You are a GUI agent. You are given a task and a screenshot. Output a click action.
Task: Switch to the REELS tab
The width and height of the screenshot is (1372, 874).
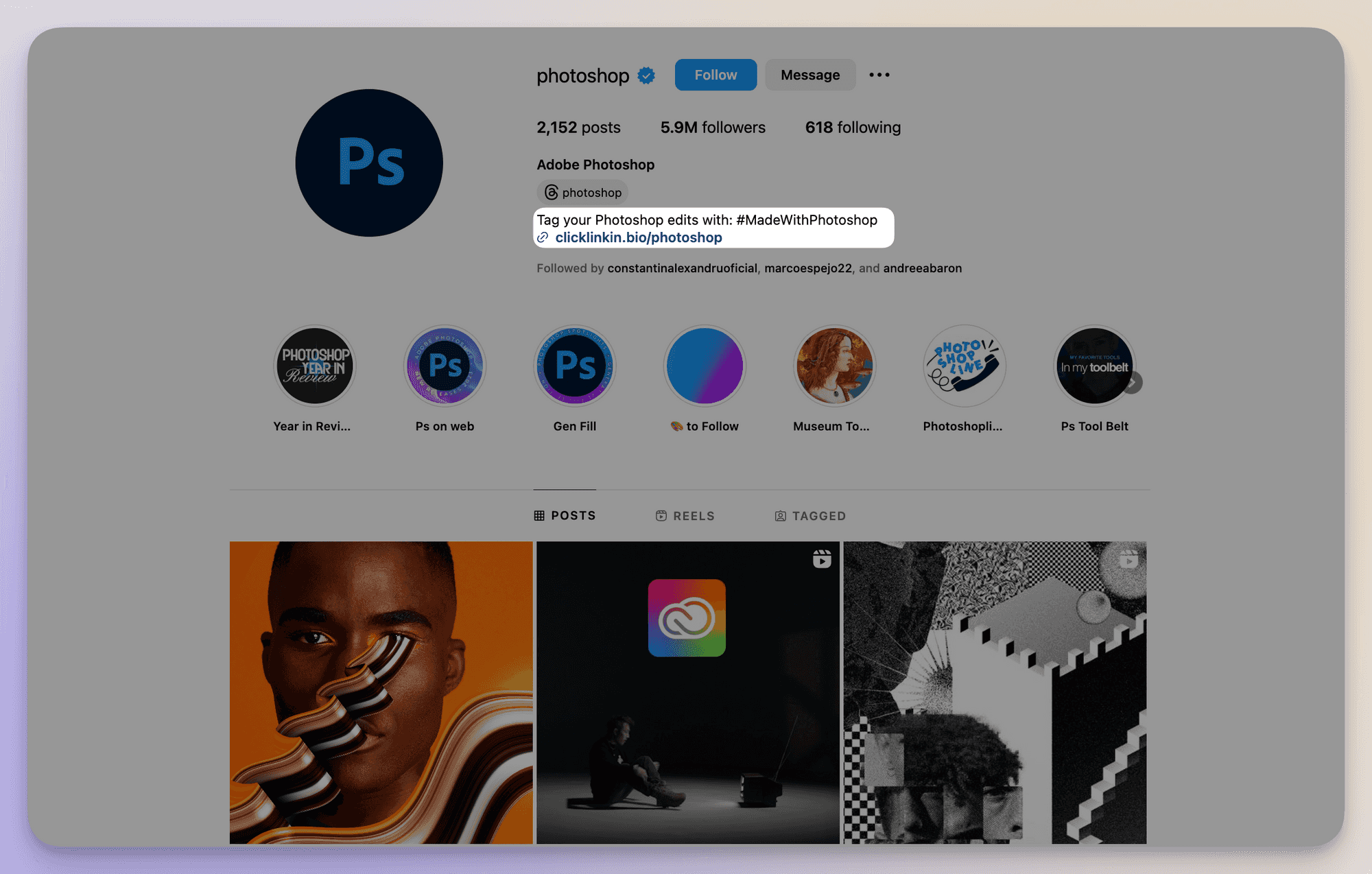685,515
